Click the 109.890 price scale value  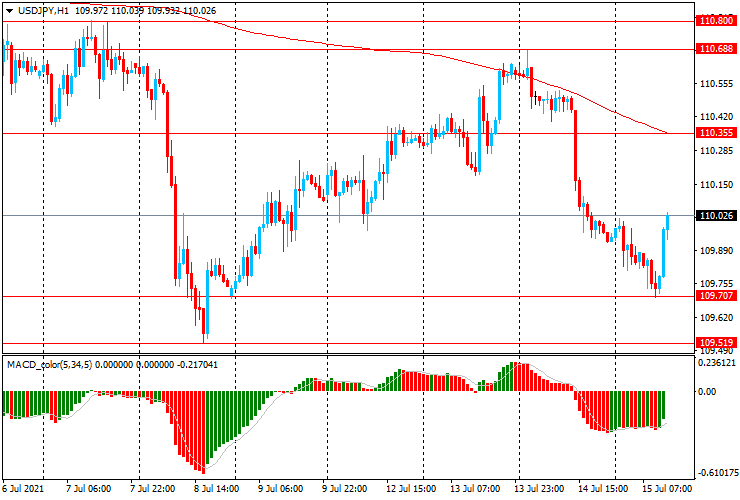pos(716,250)
